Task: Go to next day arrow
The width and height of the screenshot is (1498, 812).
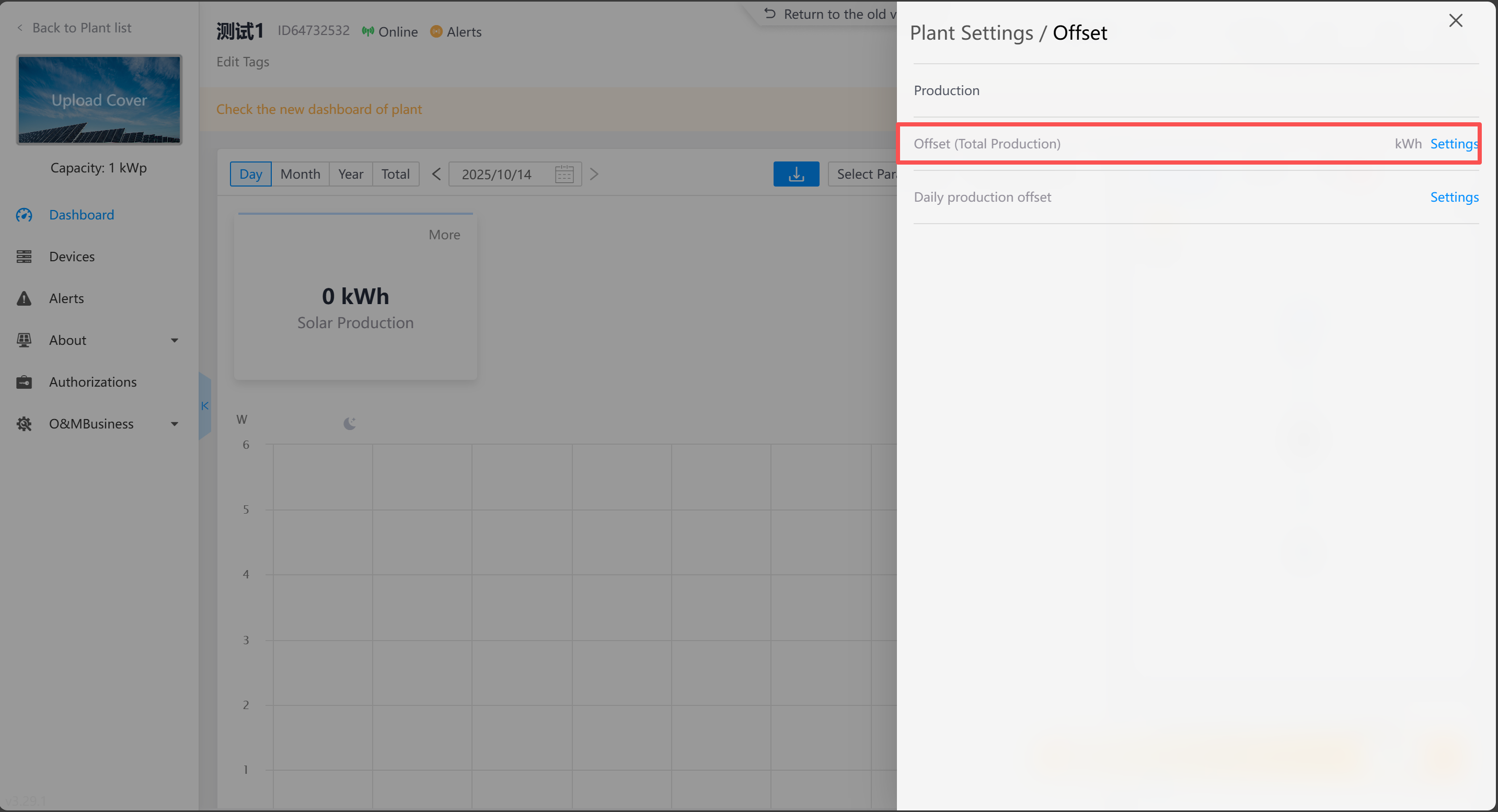Action: [x=594, y=175]
